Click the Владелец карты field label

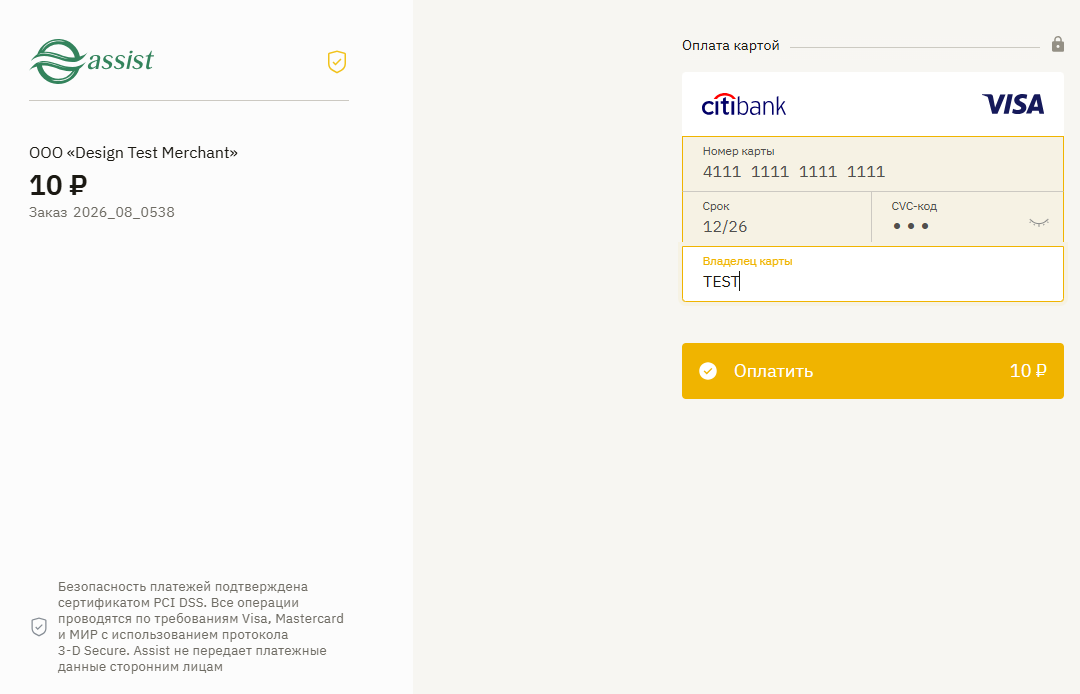[747, 261]
